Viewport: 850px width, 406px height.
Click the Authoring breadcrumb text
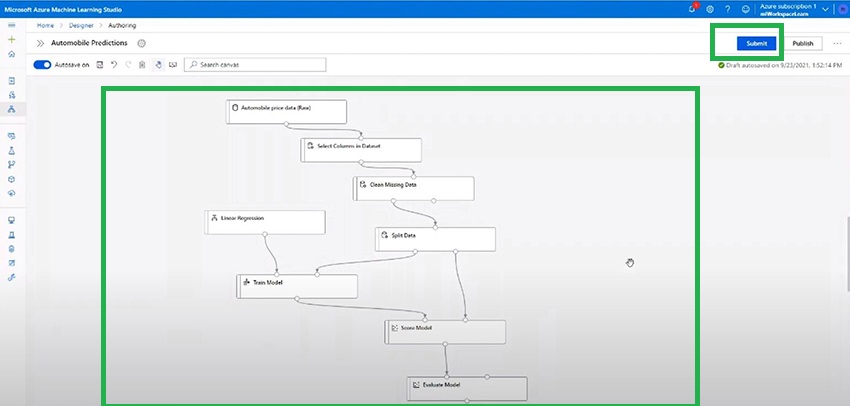[x=122, y=25]
